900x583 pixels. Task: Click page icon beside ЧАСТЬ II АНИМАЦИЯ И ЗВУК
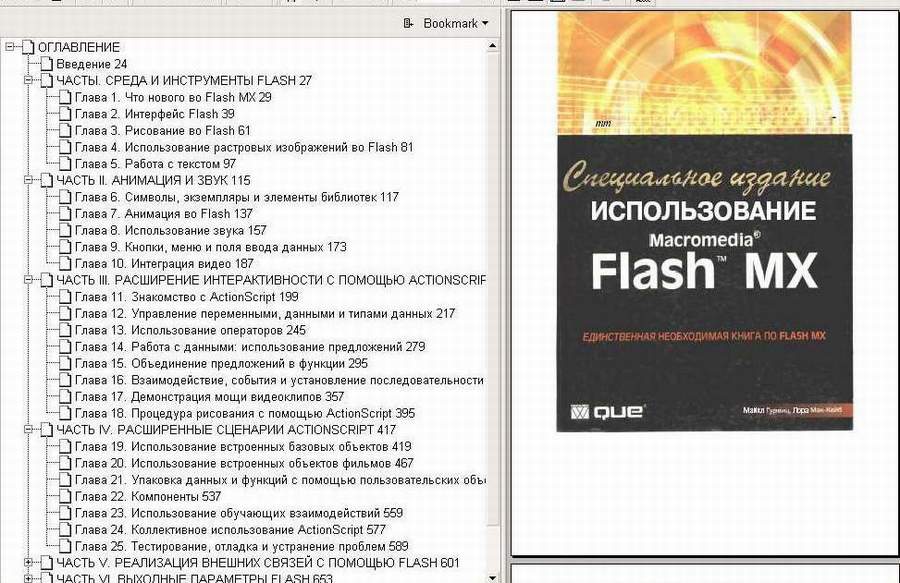pyautogui.click(x=46, y=181)
